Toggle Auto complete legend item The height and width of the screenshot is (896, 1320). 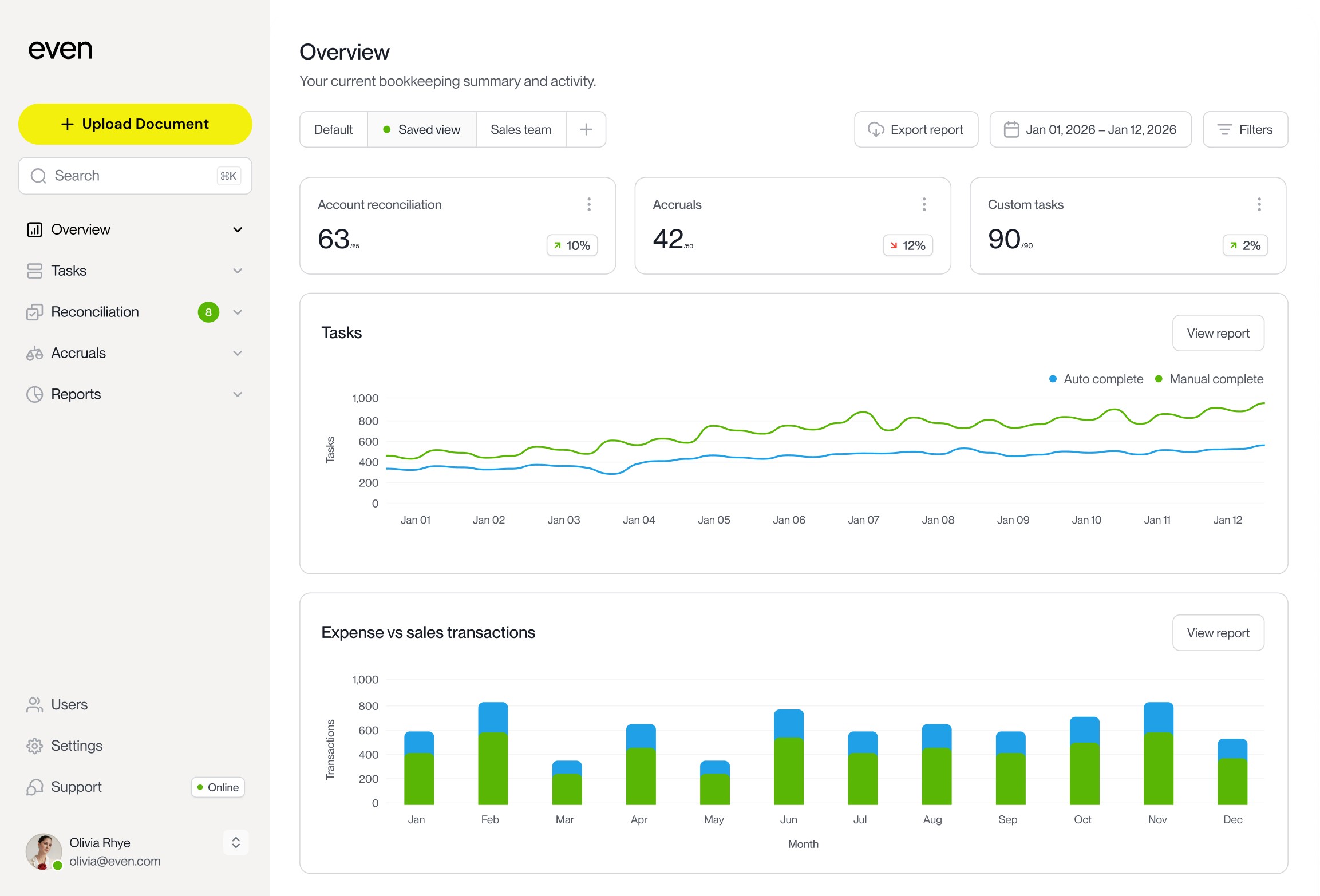tap(1096, 379)
